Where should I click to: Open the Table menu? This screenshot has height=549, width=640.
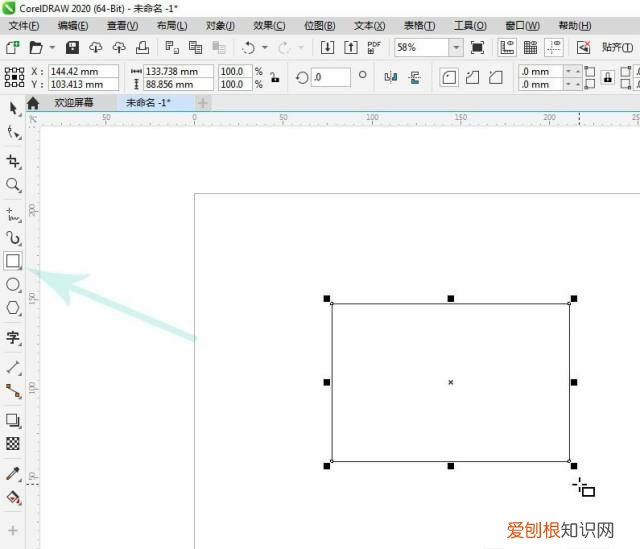[419, 26]
